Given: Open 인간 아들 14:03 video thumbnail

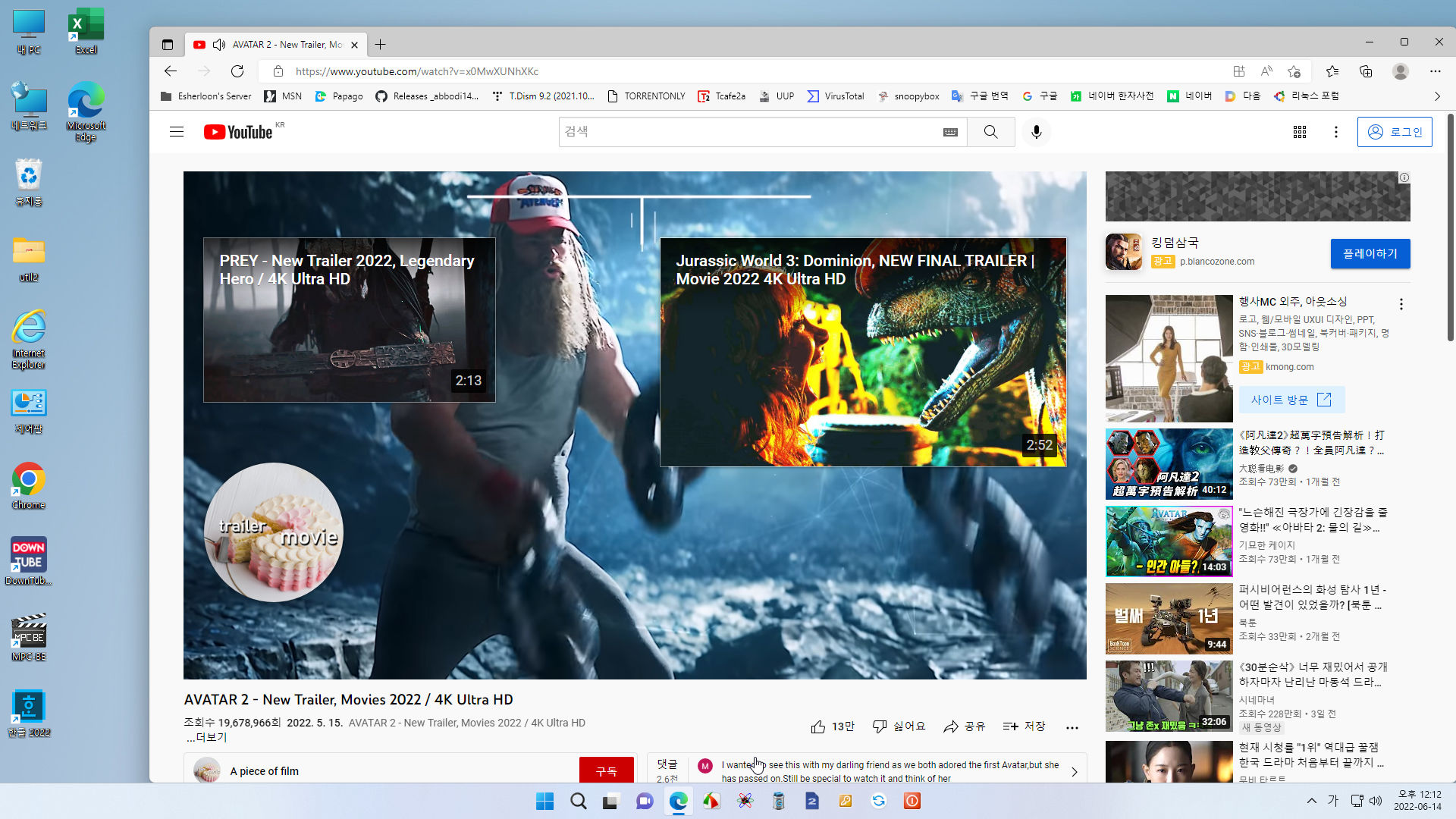Looking at the screenshot, I should pyautogui.click(x=1169, y=541).
